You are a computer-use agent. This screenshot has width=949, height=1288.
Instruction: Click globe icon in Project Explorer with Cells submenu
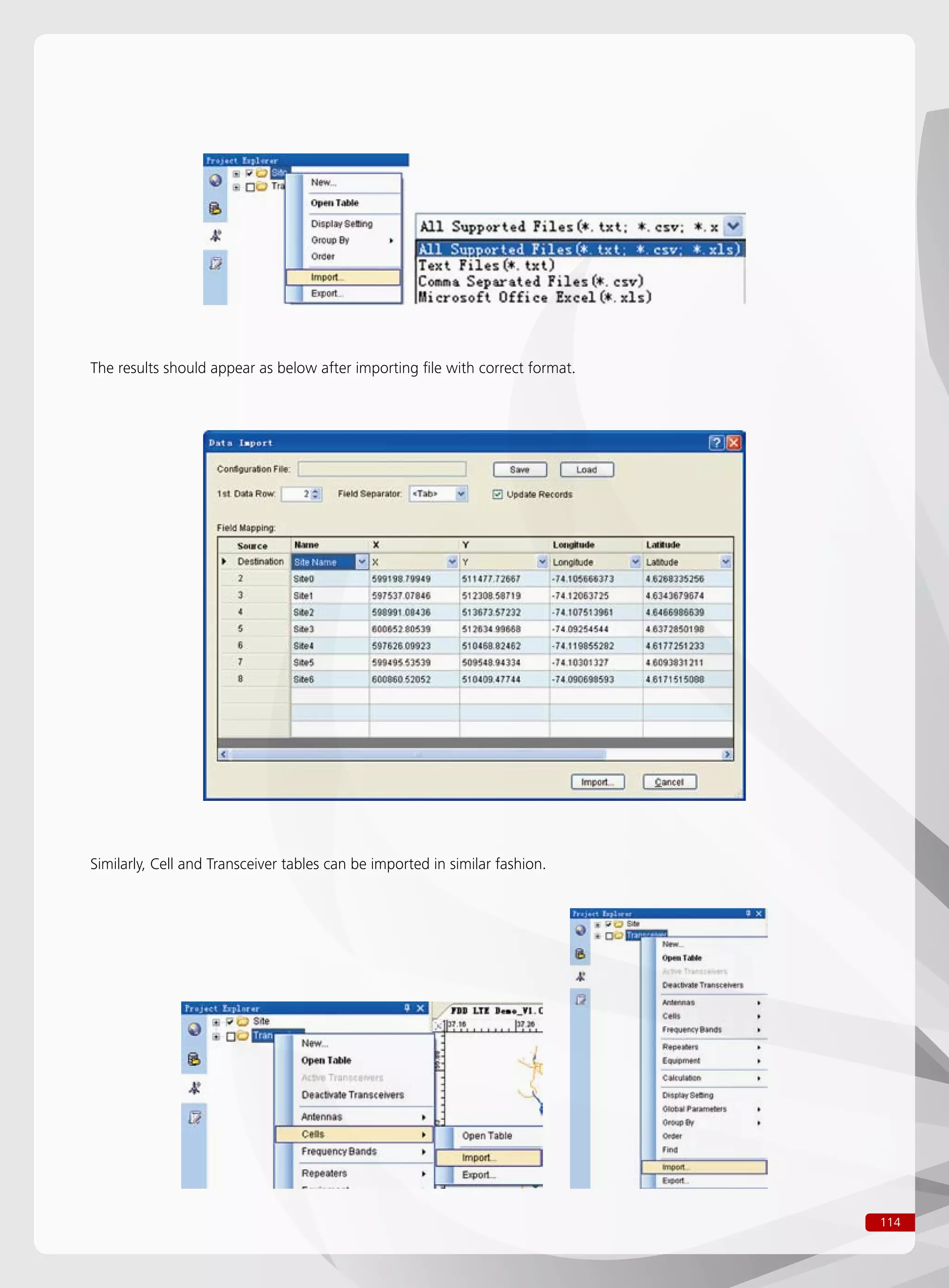pos(195,1029)
